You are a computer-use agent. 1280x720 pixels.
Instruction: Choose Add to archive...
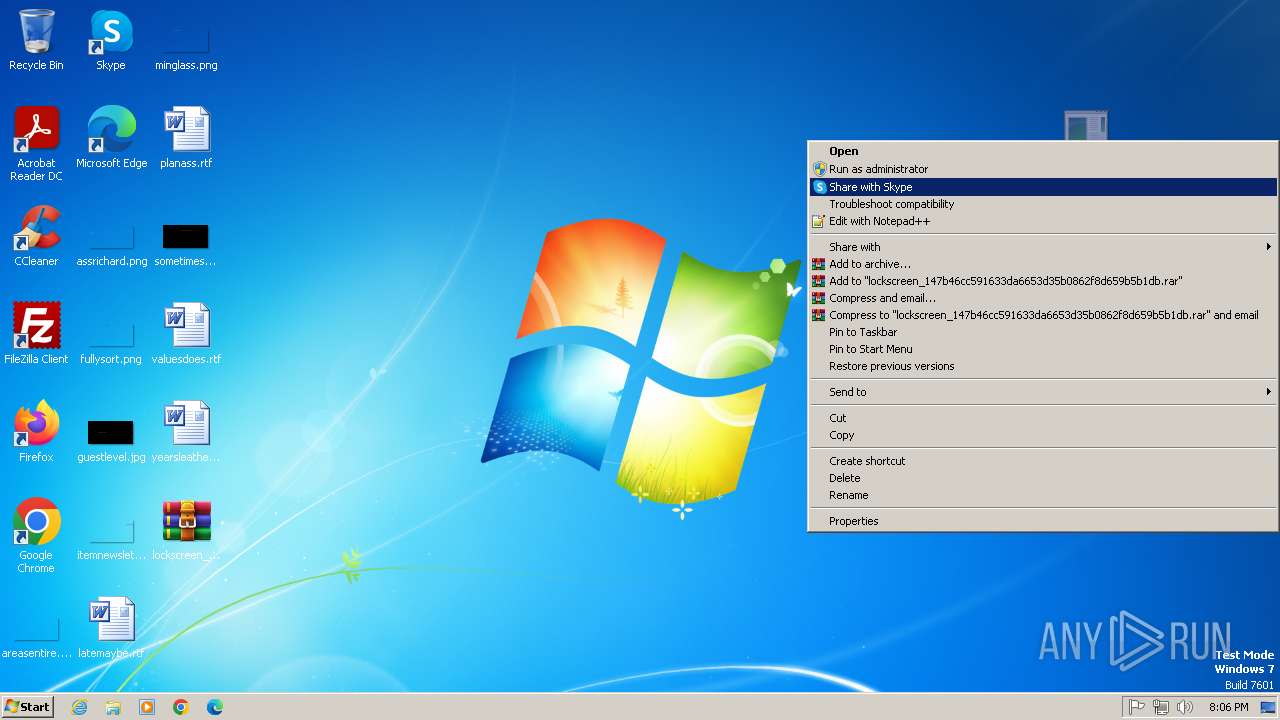pyautogui.click(x=1043, y=264)
